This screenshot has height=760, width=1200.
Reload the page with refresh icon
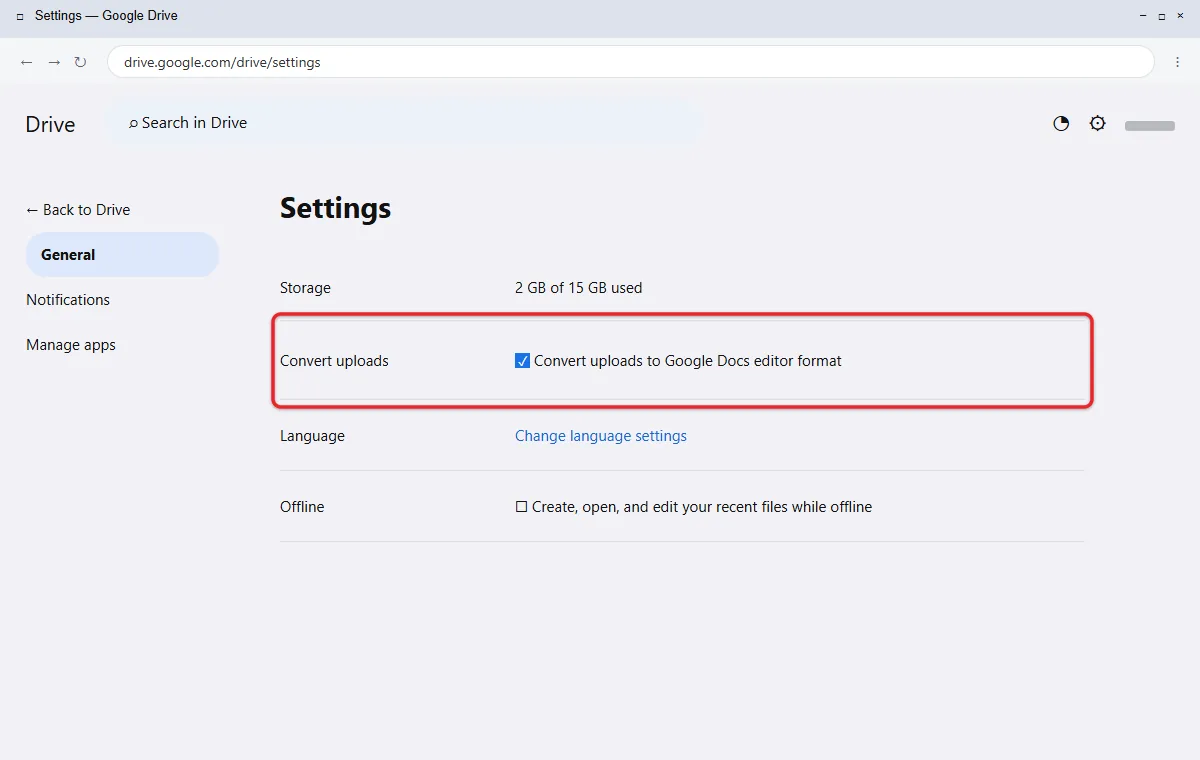tap(81, 62)
